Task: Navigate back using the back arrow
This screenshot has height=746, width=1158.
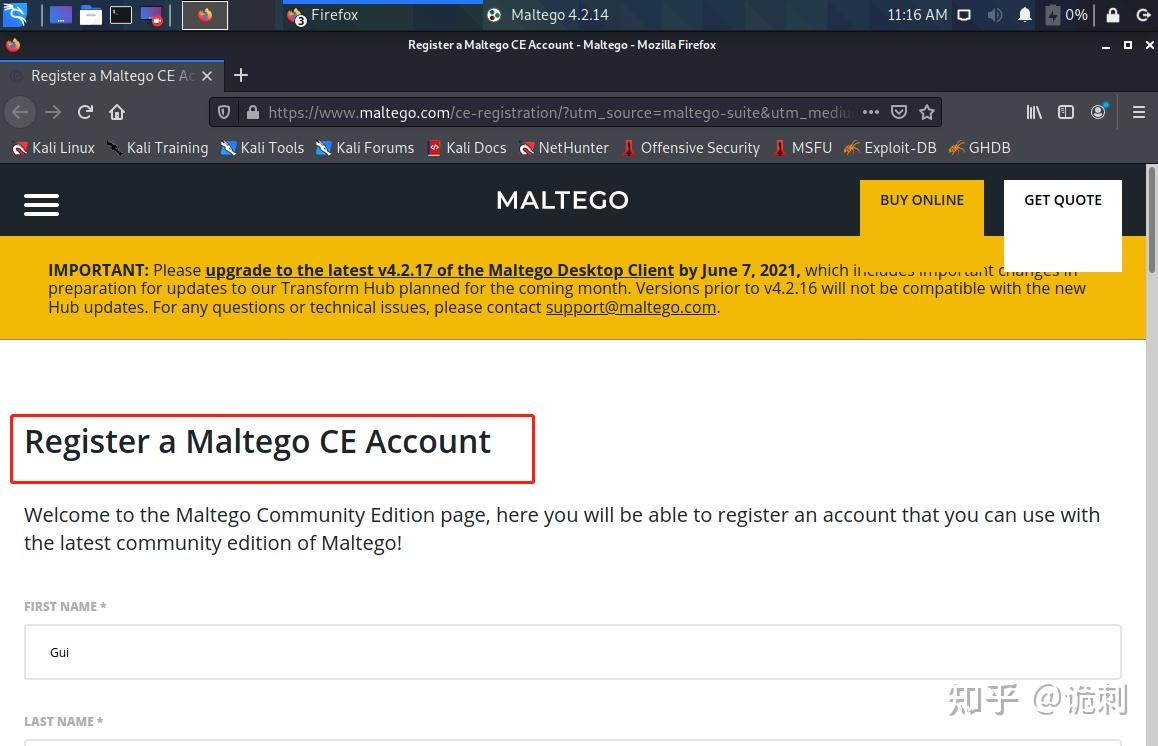Action: coord(20,112)
